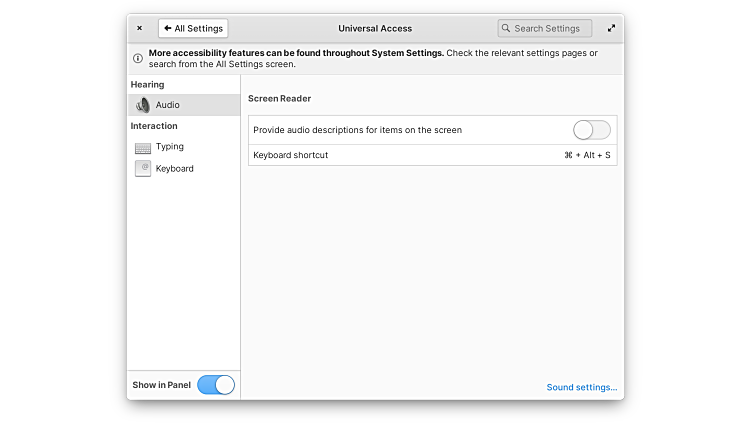The height and width of the screenshot is (423, 752).
Task: Click the speaker icon beside Audio
Action: [x=143, y=105]
